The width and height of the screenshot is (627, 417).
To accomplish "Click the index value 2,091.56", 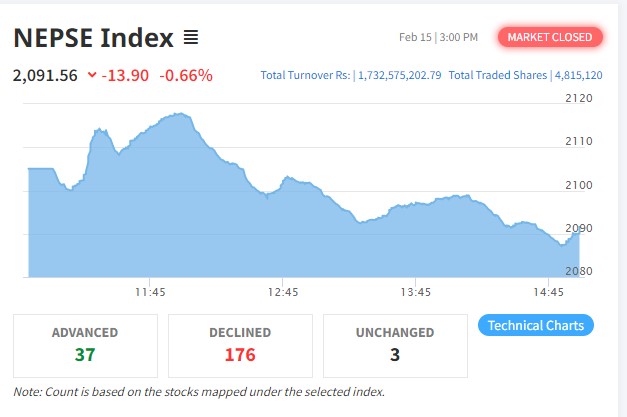I will [x=45, y=75].
